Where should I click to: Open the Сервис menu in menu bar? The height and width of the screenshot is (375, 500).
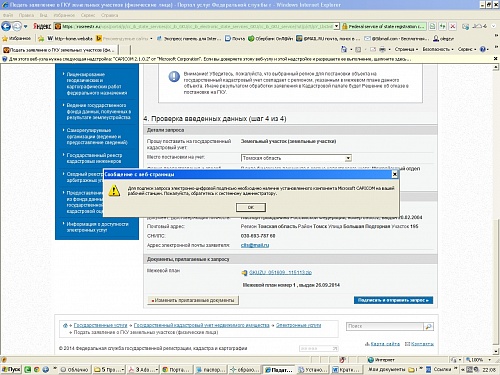coord(88,15)
